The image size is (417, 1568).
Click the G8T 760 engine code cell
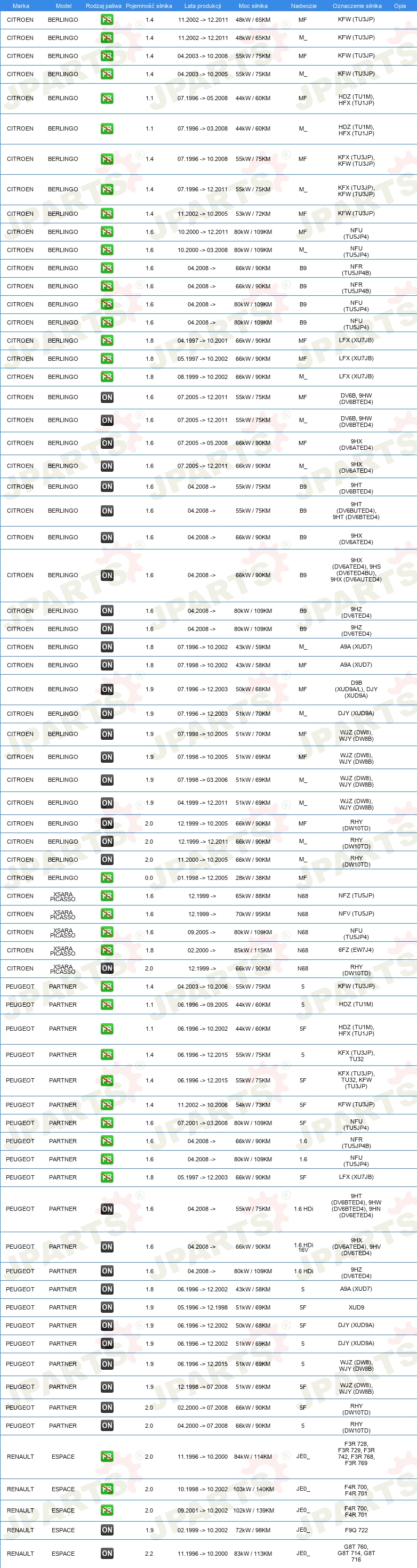[x=356, y=1554]
